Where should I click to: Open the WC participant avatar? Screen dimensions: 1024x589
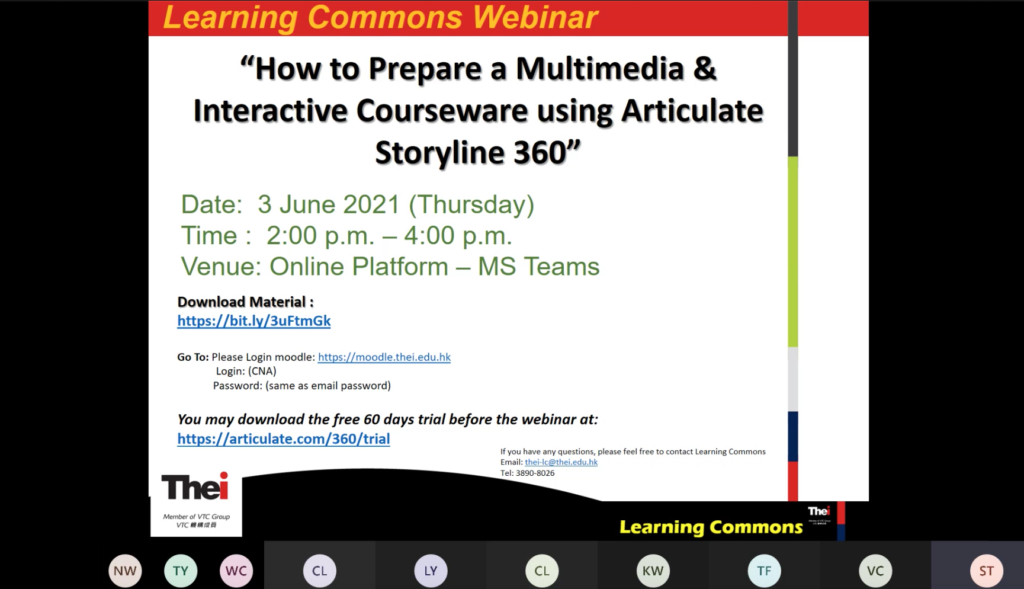[x=237, y=571]
